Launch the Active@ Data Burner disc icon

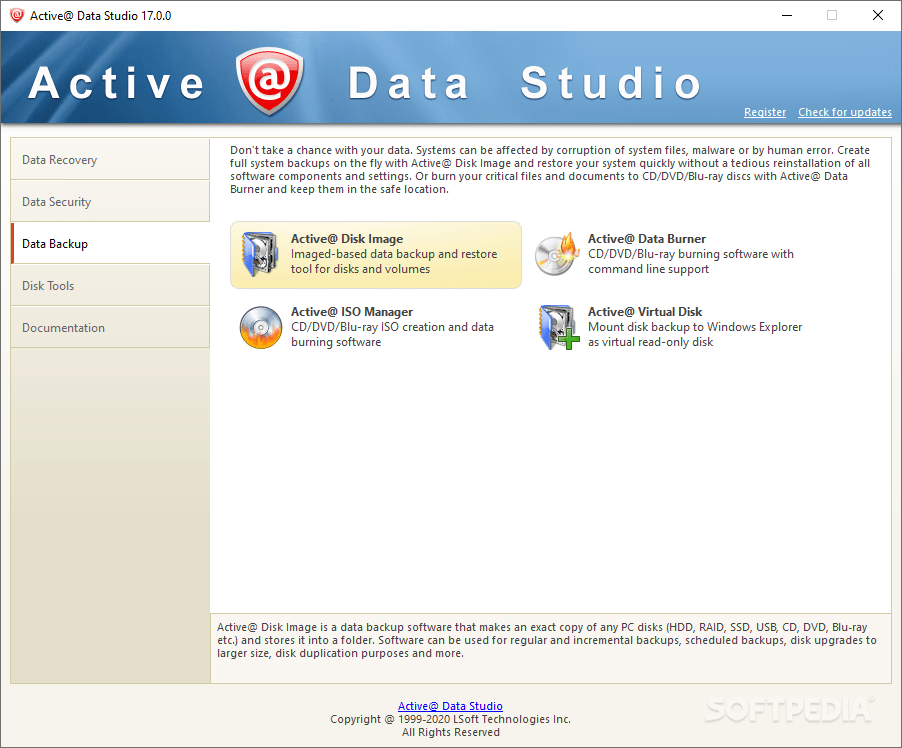(x=557, y=254)
